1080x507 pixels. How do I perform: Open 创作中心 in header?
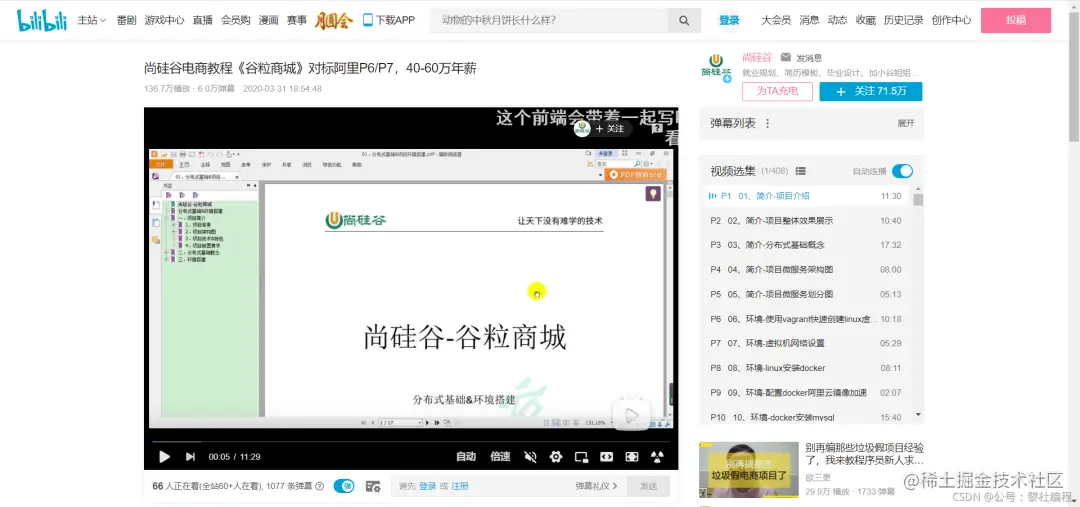pyautogui.click(x=951, y=20)
